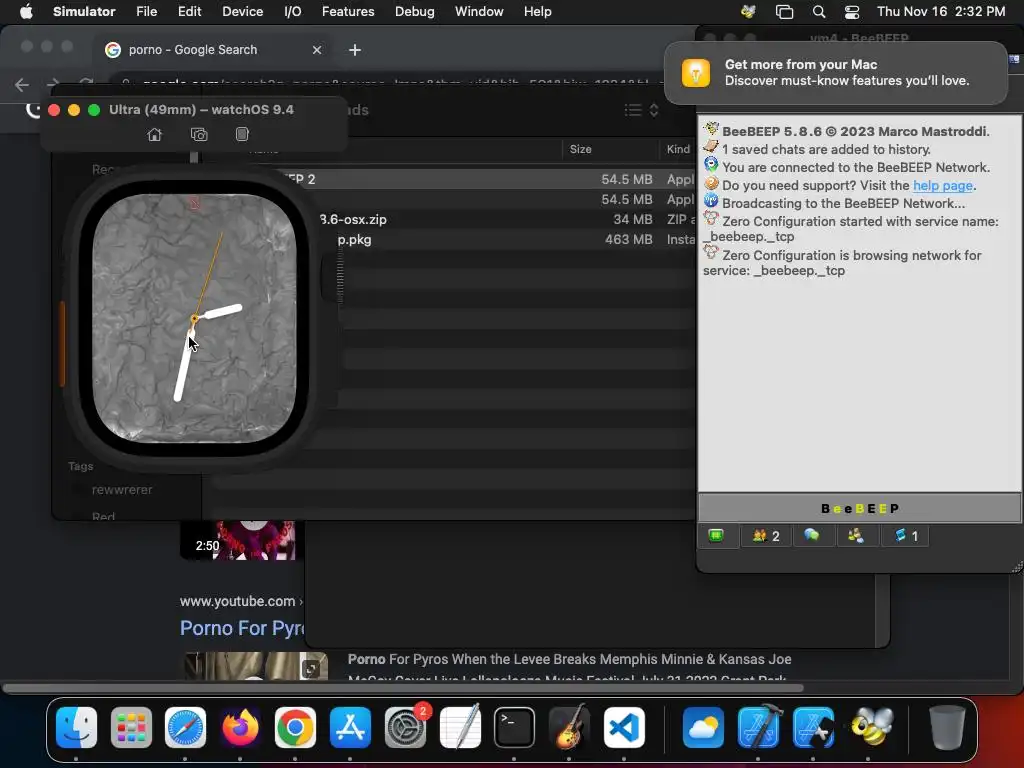Open the Features menu
Viewport: 1024px width, 768px height.
coord(348,11)
